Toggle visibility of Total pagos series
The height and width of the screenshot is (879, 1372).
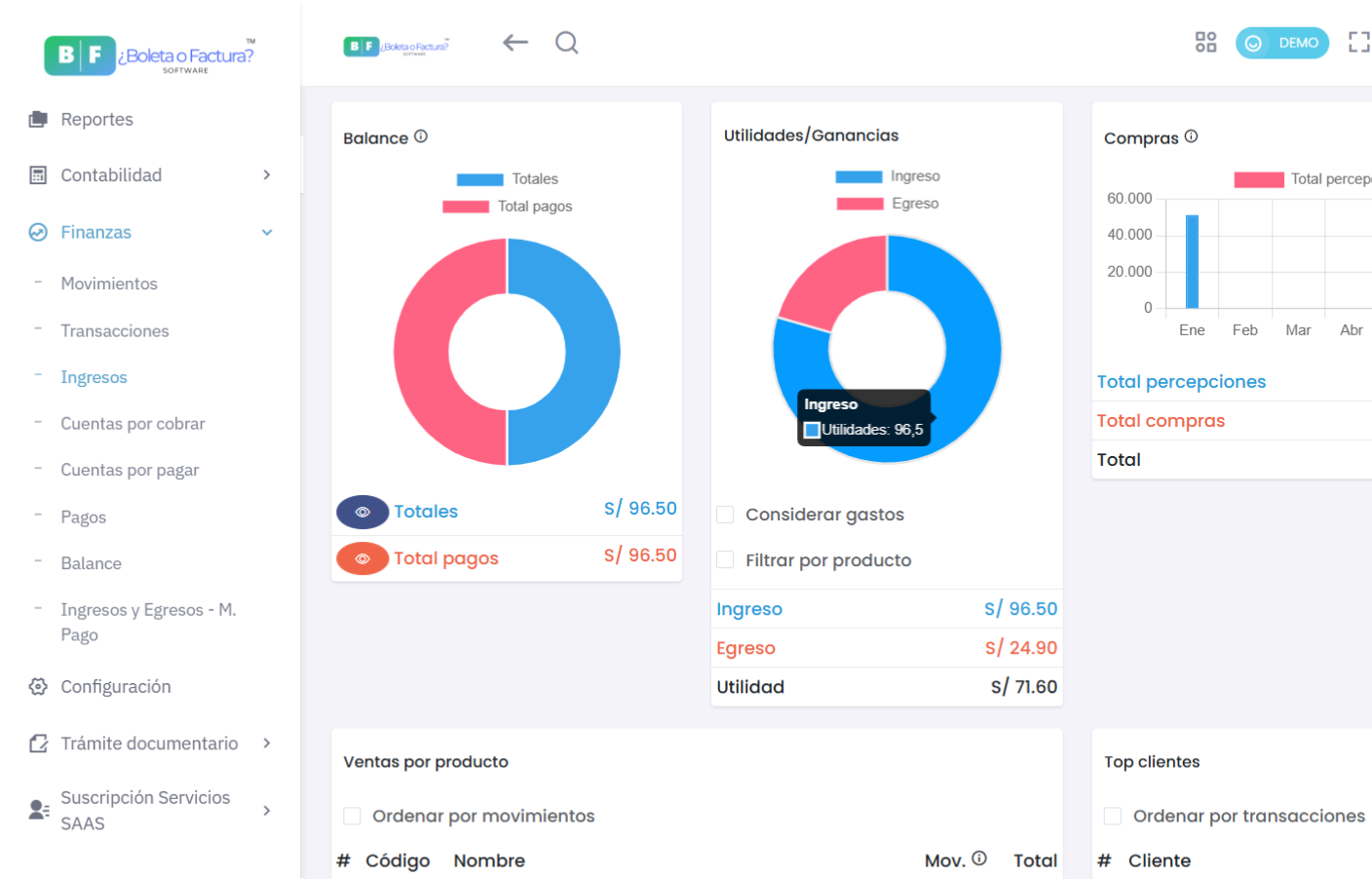[x=361, y=558]
